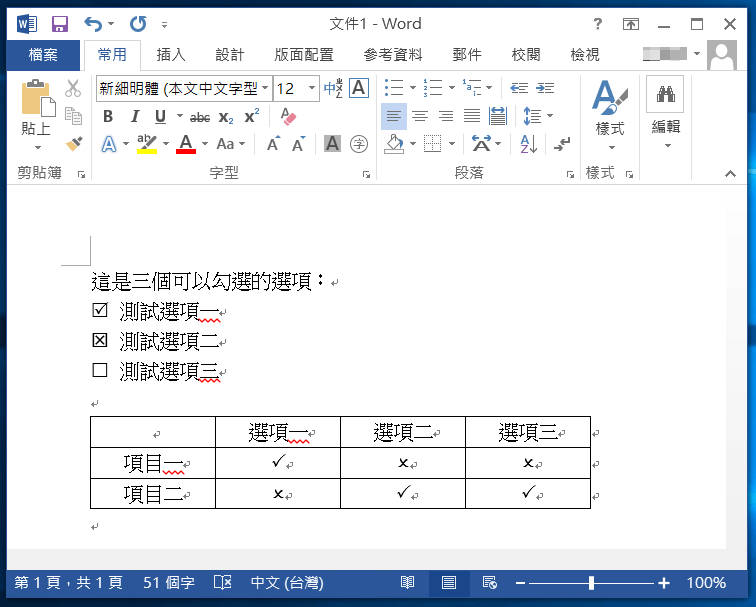Expand the Paste options arrow
This screenshot has width=756, height=607.
click(38, 147)
